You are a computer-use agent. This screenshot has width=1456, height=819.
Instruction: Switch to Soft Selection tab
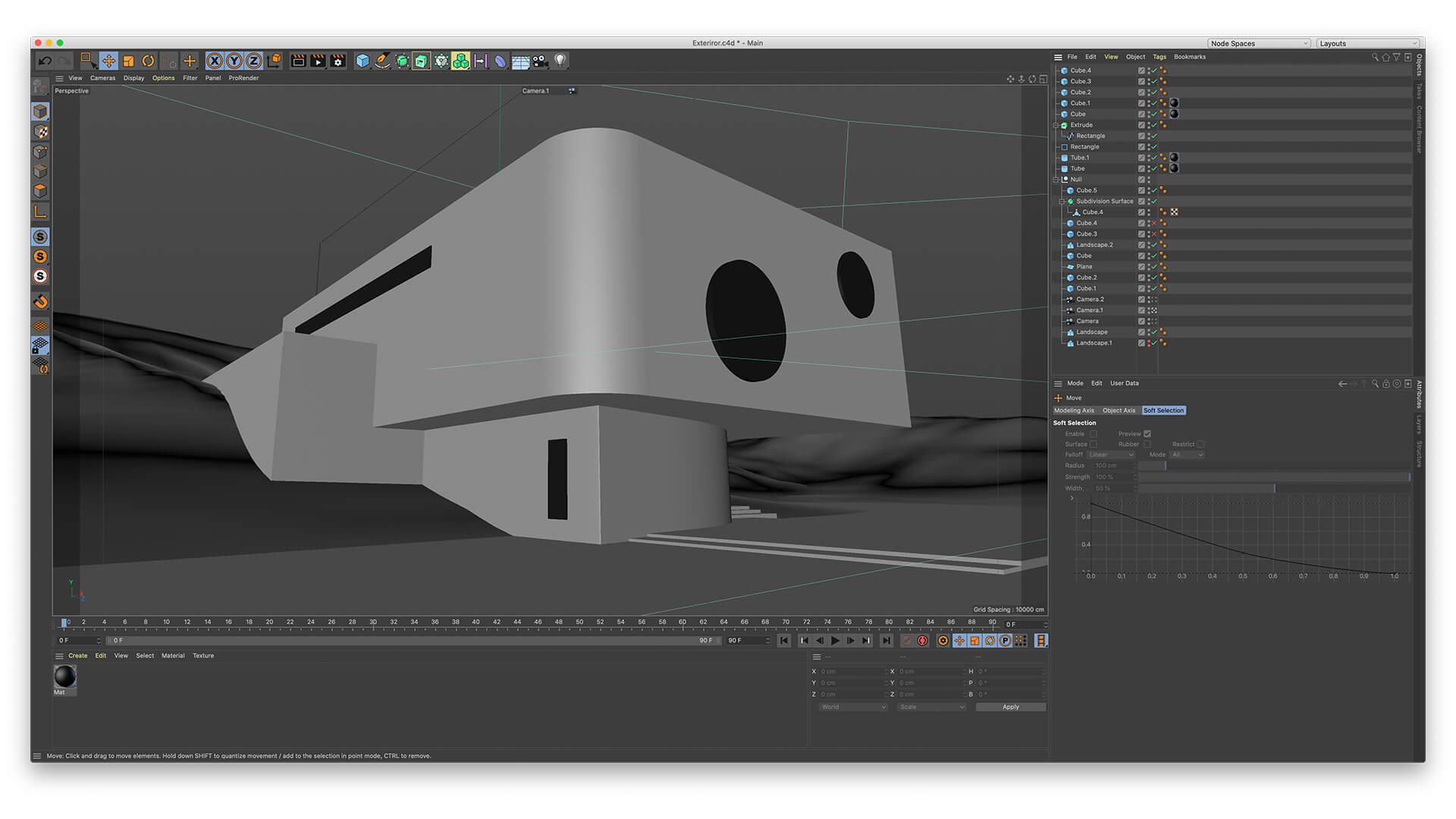point(1163,410)
